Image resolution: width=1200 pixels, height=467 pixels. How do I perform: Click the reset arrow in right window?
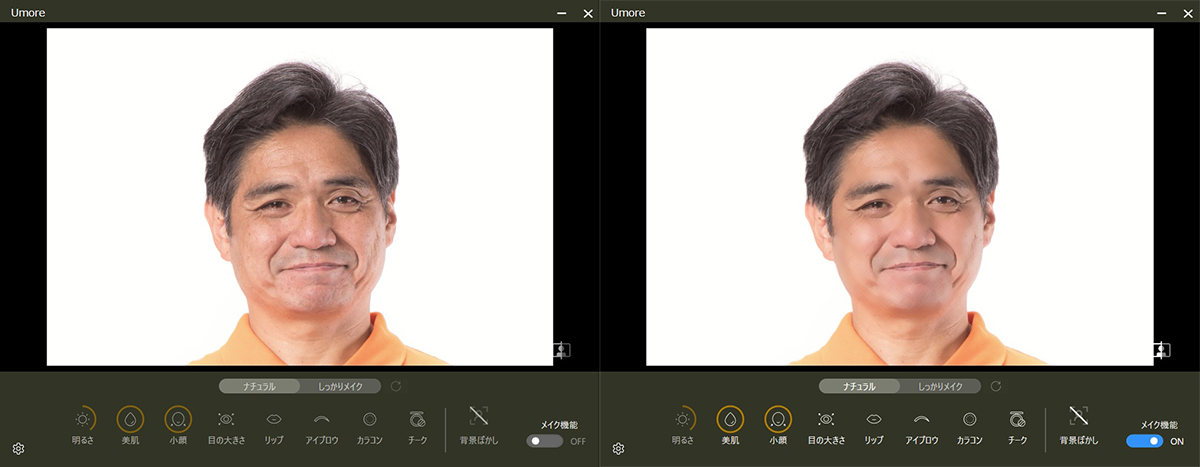pos(995,386)
